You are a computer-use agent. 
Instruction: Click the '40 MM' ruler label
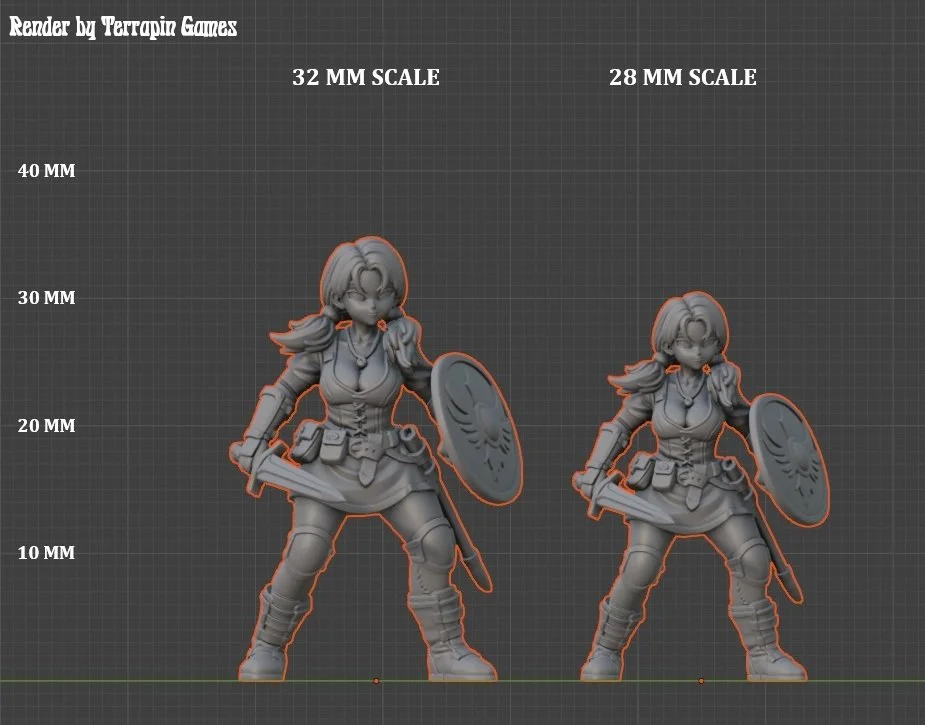[x=47, y=170]
